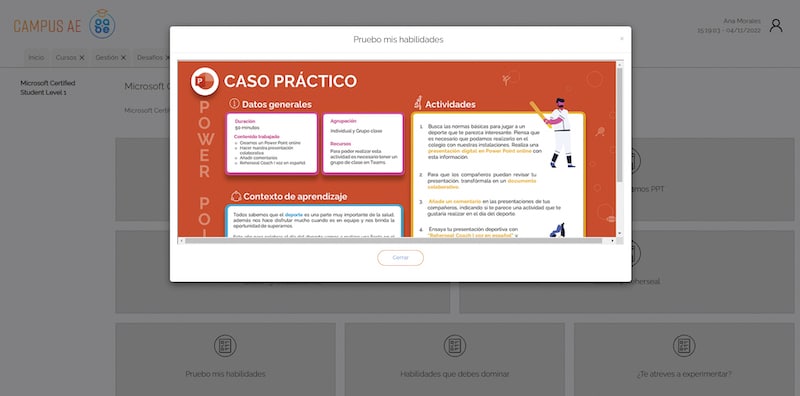Click the horizontal scrollbar right arrow
The height and width of the screenshot is (396, 800).
(x=613, y=240)
